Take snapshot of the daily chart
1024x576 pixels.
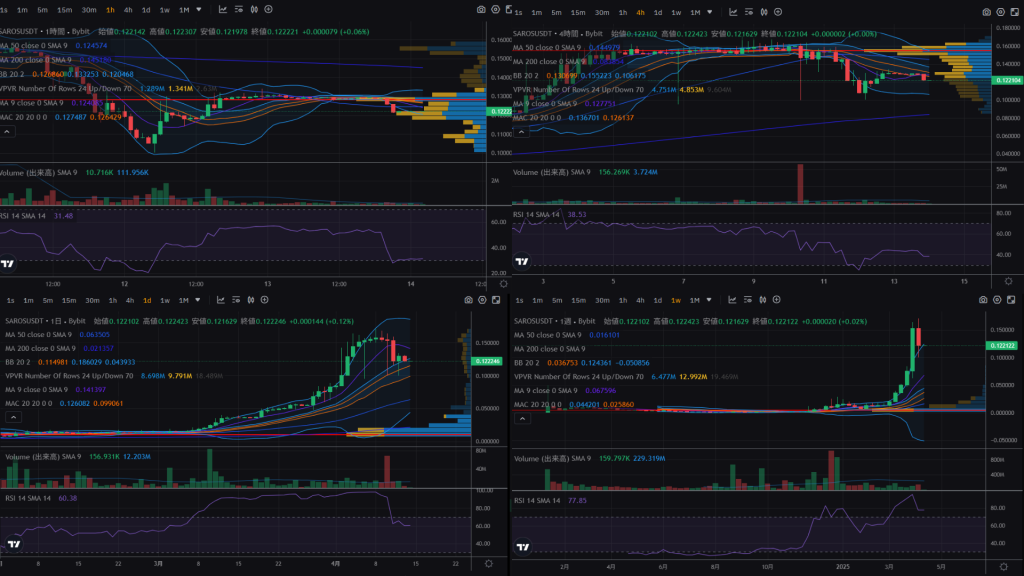coord(468,300)
